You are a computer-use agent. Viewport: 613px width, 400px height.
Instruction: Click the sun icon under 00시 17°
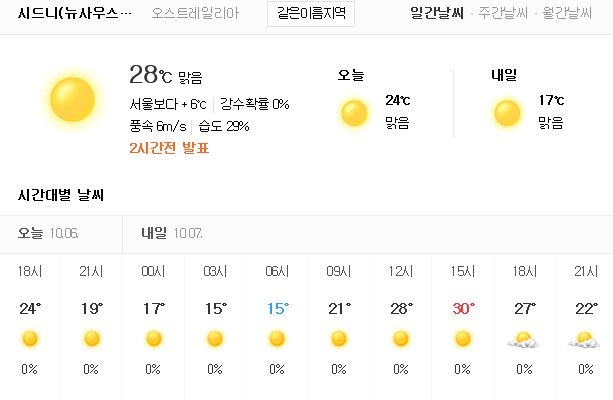tap(154, 339)
